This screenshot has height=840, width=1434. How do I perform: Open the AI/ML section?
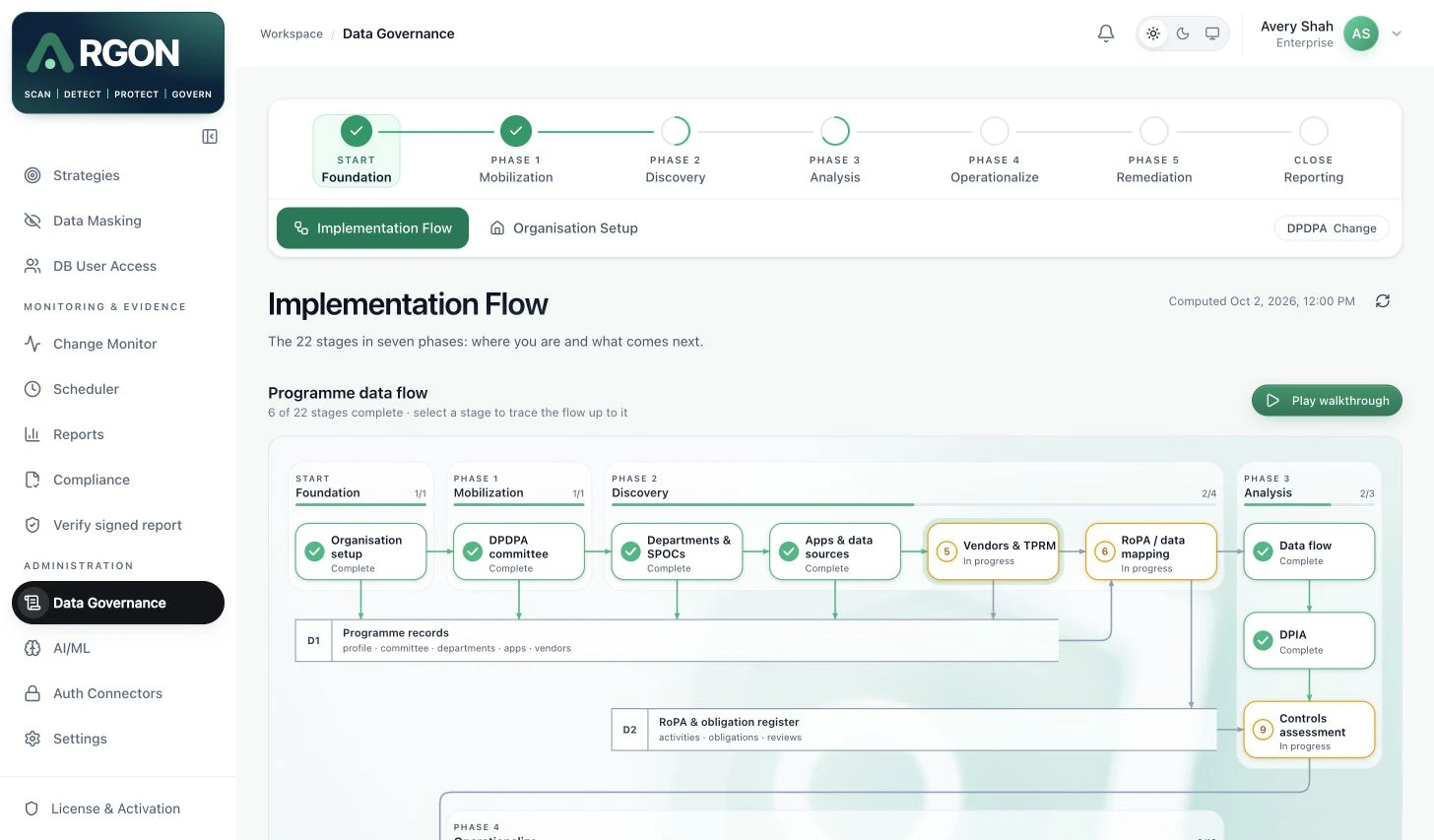[x=118, y=648]
